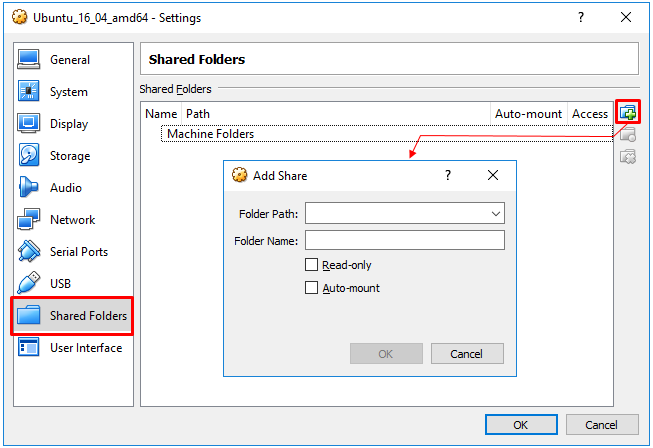Click the Settings window help question mark
Screen dimensions: 653x448
[581, 17]
